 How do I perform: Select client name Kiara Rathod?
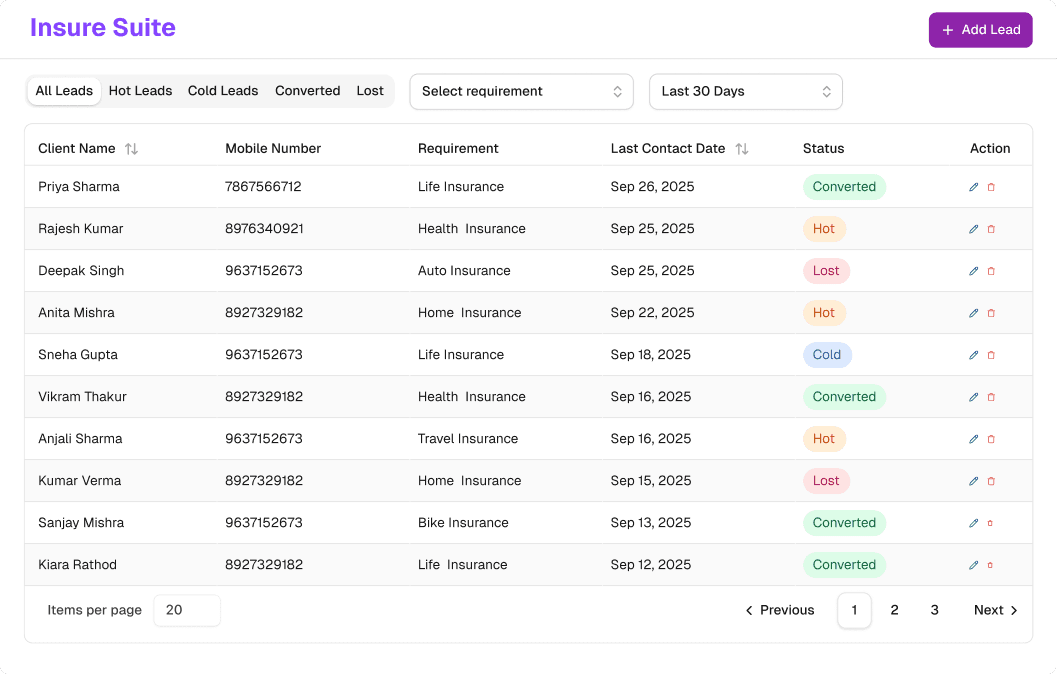pos(78,565)
